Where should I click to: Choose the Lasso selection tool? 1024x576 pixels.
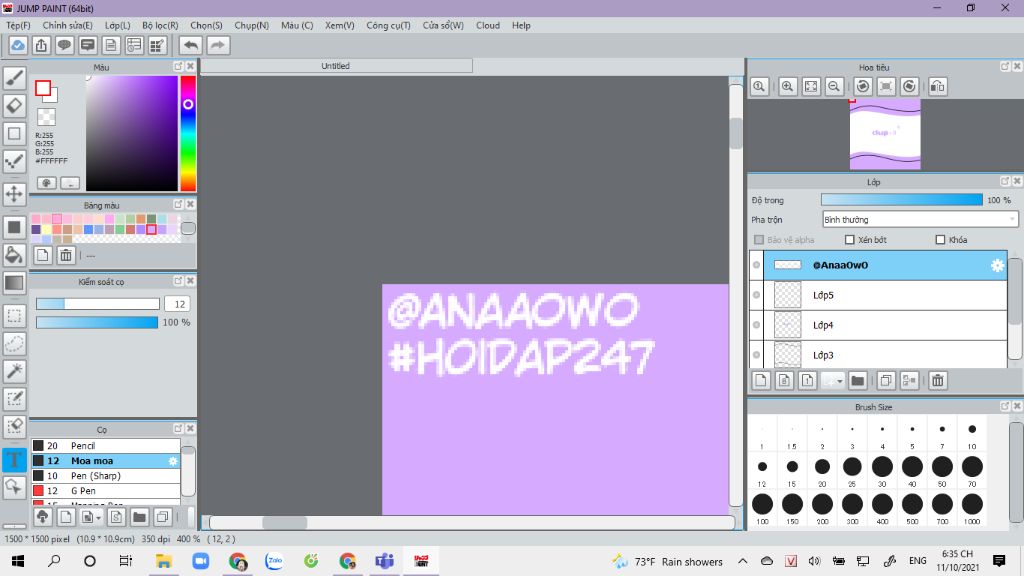[14, 344]
